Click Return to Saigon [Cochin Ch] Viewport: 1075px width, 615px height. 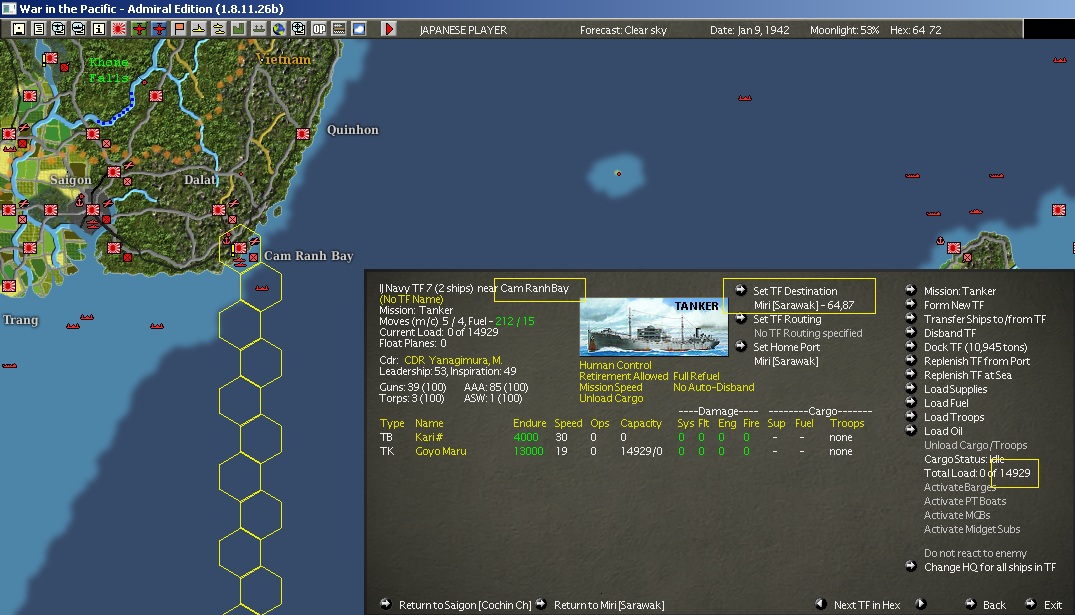(x=465, y=605)
